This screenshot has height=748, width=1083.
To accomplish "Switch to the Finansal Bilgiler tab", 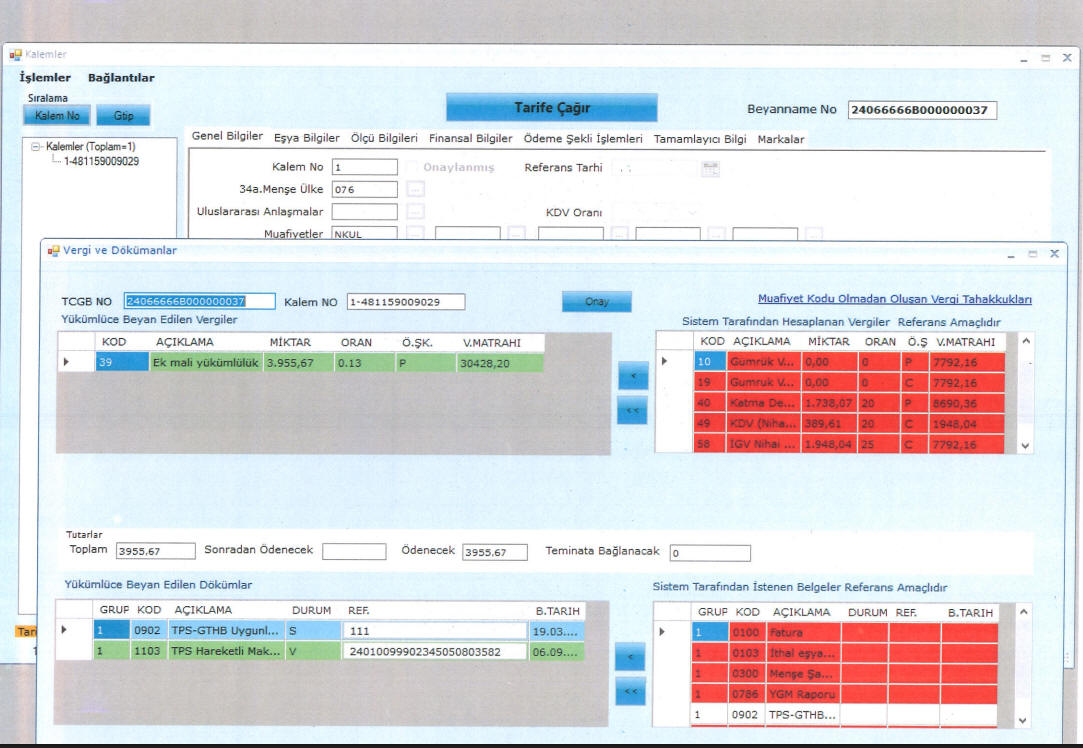I will click(470, 139).
